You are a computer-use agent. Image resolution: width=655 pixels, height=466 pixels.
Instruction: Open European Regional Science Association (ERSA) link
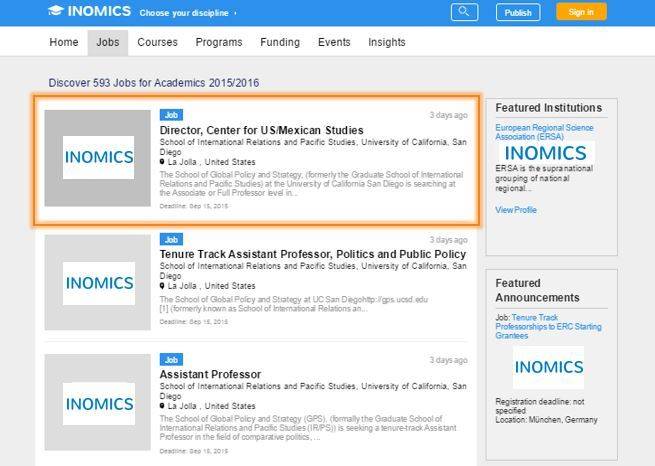click(x=544, y=132)
